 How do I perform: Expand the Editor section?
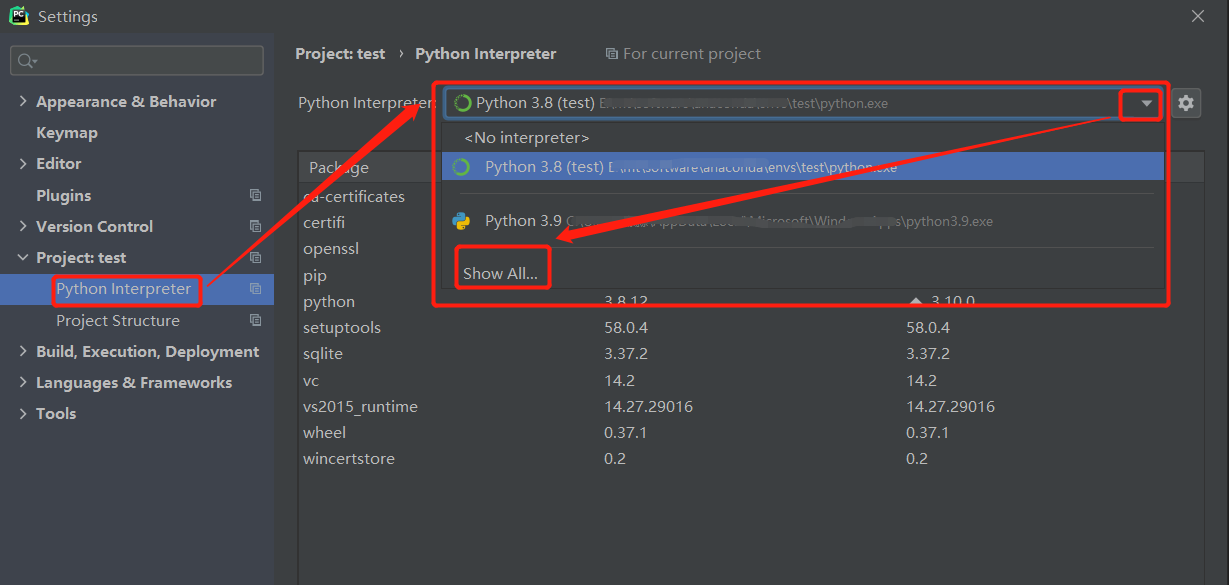[24, 163]
